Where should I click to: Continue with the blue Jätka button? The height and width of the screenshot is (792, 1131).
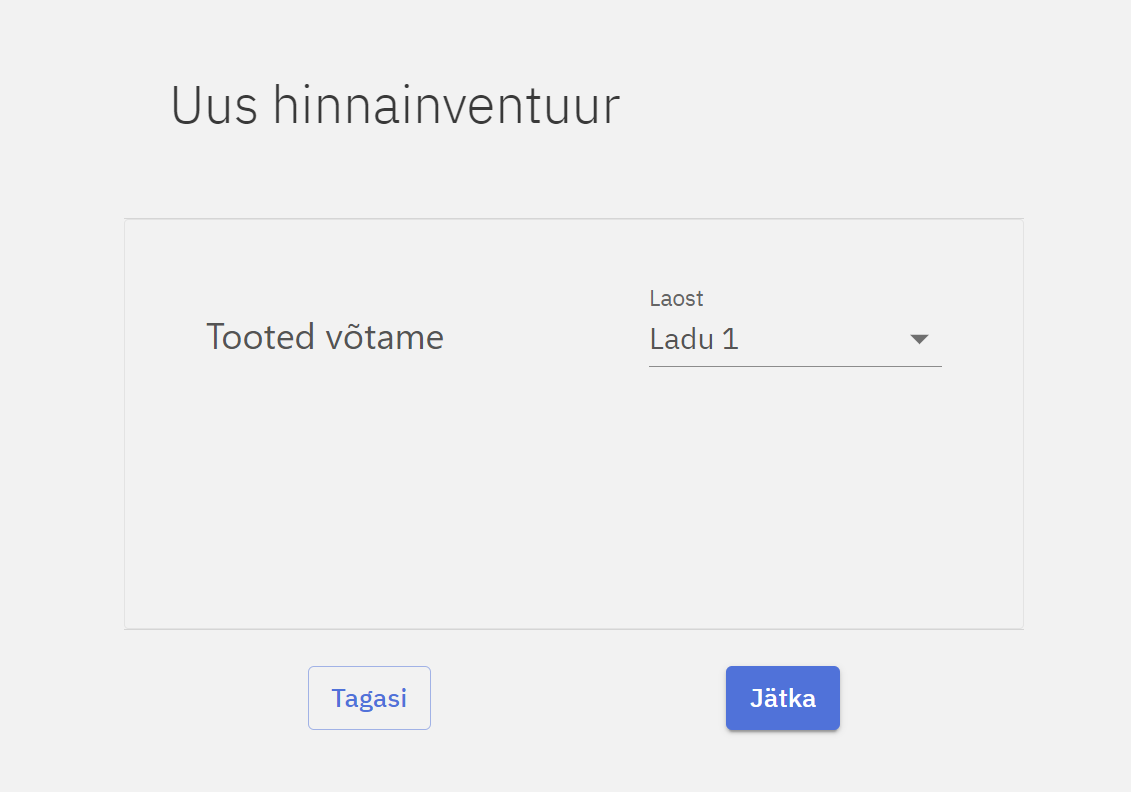coord(782,698)
